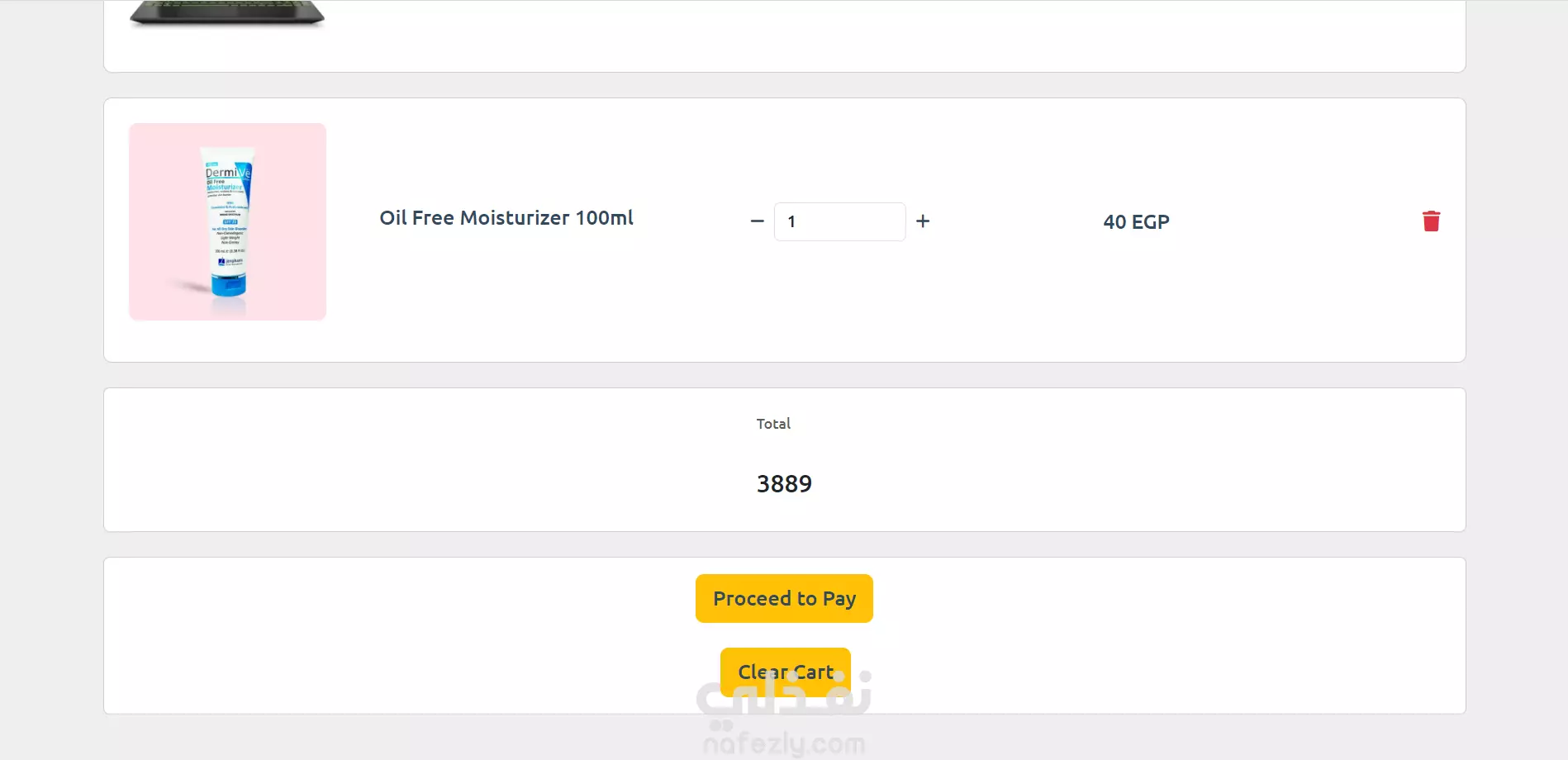This screenshot has height=760, width=1568.
Task: Click the 40 EGP price text
Action: click(1136, 222)
